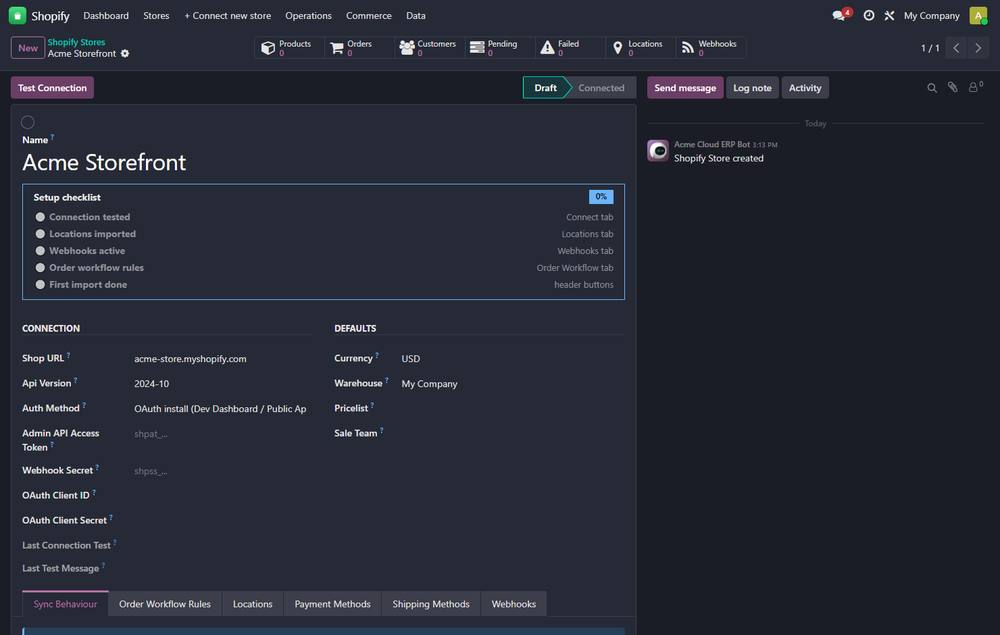This screenshot has width=1000, height=635.
Task: Open the Customers stat button
Action: [x=429, y=48]
